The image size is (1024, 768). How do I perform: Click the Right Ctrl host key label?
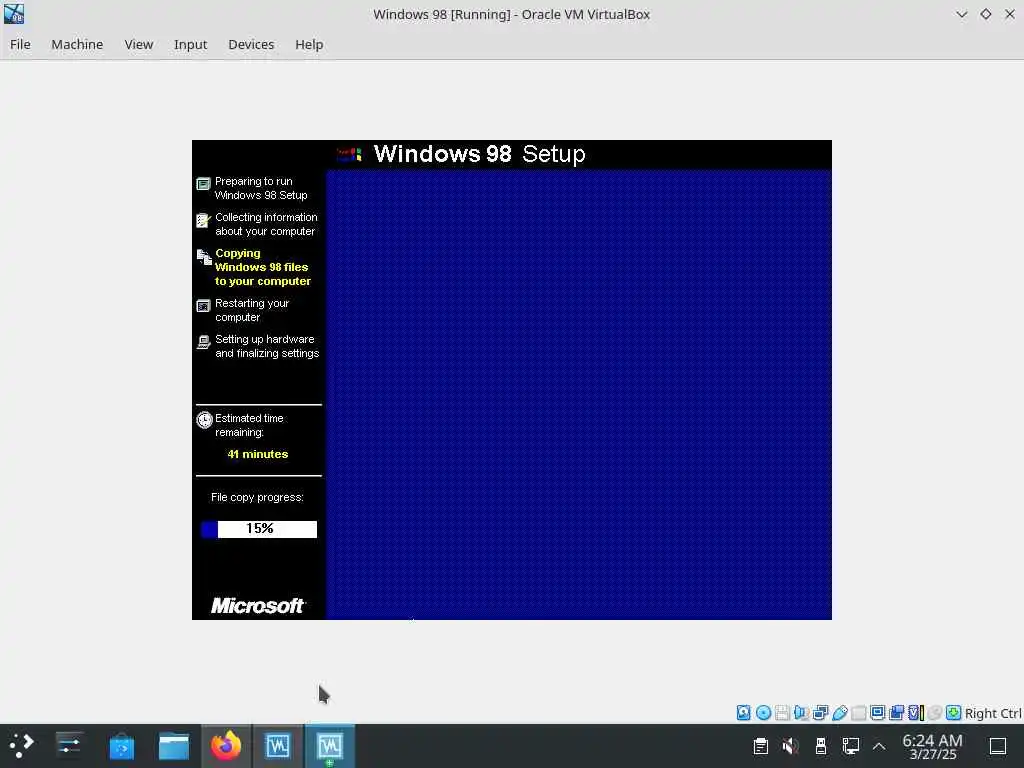coord(993,713)
